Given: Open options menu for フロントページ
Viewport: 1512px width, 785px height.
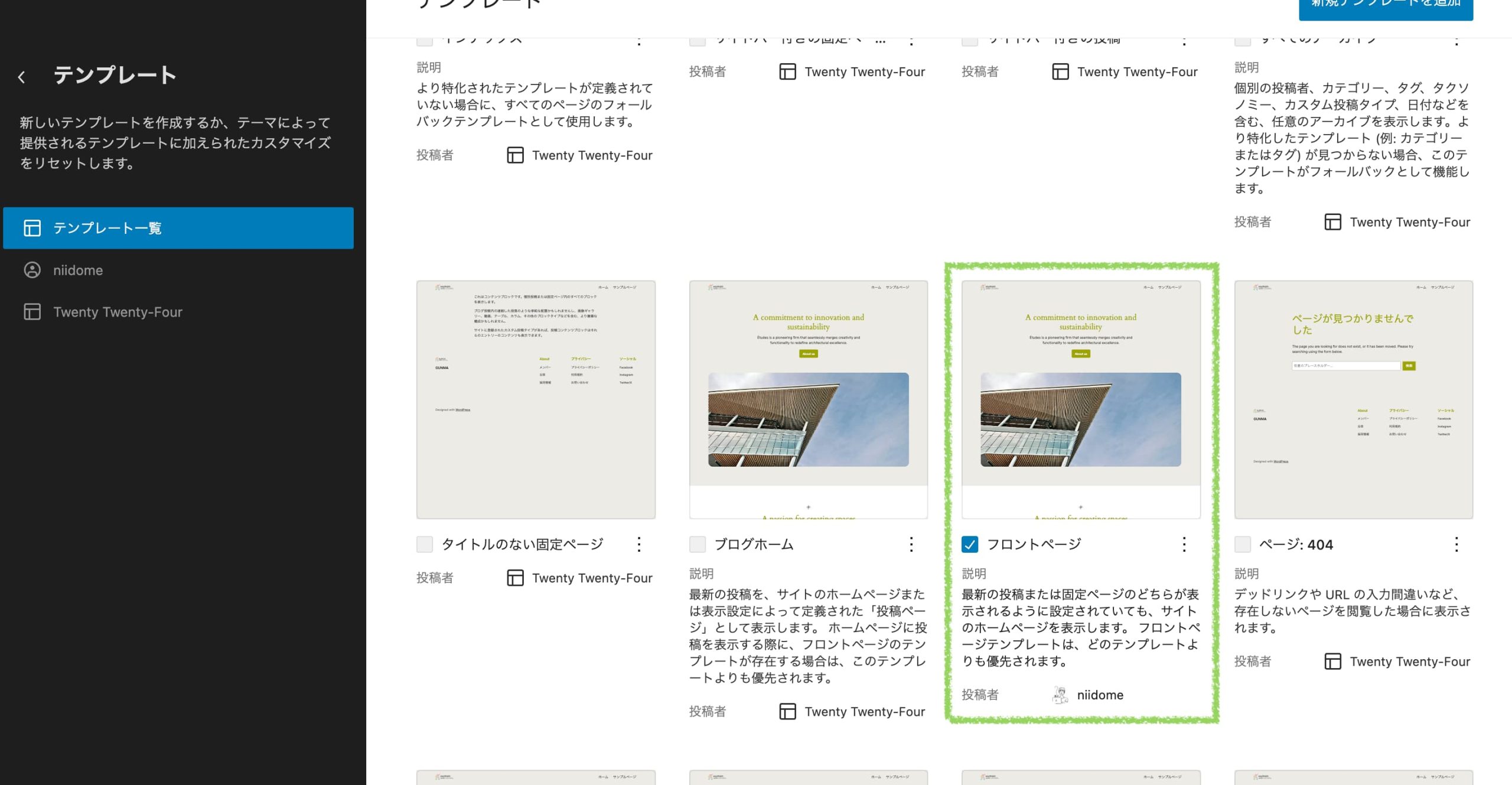Looking at the screenshot, I should (x=1184, y=544).
